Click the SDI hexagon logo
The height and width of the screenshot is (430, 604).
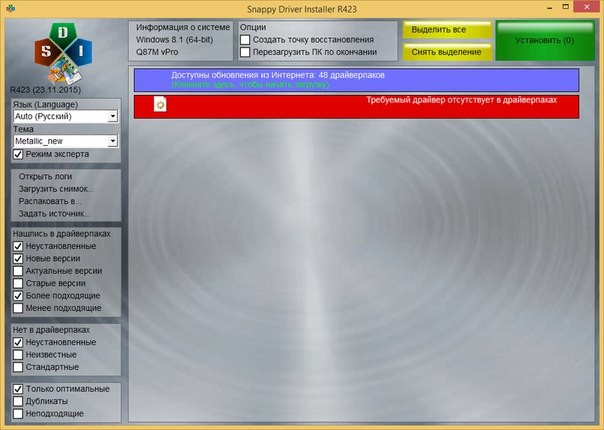(x=64, y=53)
